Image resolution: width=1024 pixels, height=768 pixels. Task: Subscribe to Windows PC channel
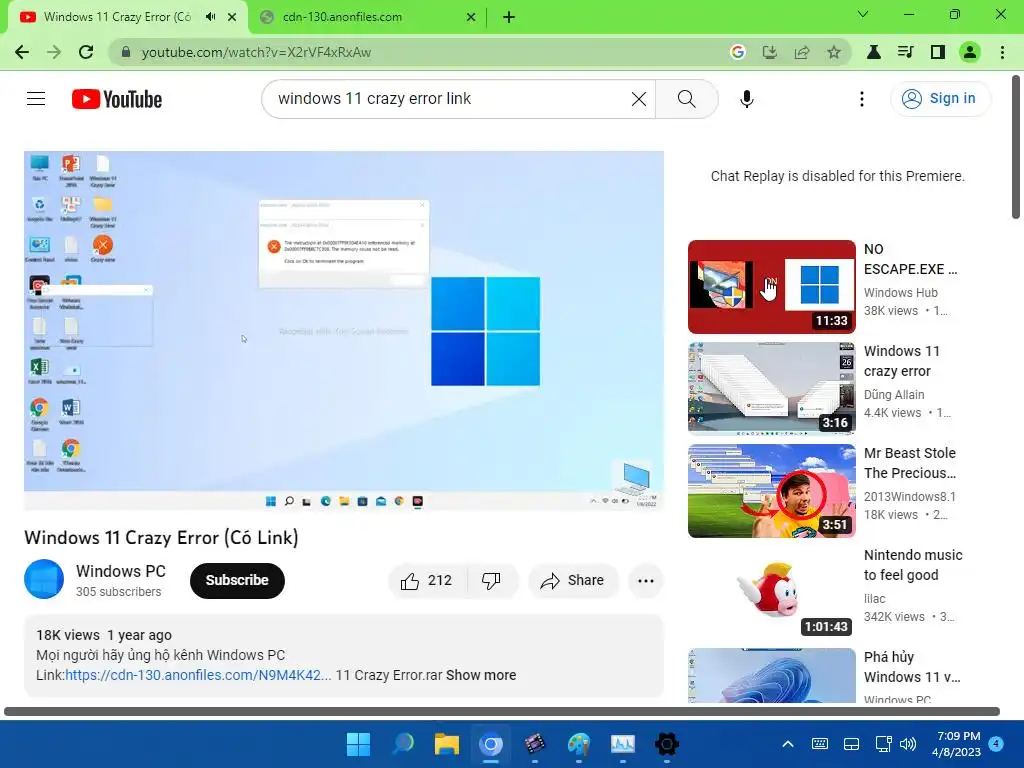[237, 581]
